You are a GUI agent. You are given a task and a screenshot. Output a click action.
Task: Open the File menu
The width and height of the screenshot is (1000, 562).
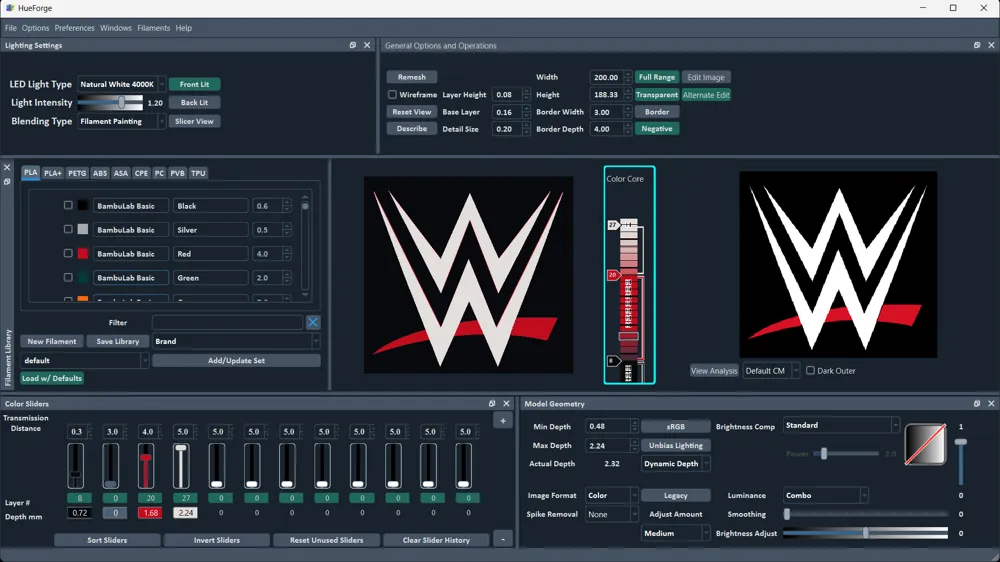click(11, 28)
